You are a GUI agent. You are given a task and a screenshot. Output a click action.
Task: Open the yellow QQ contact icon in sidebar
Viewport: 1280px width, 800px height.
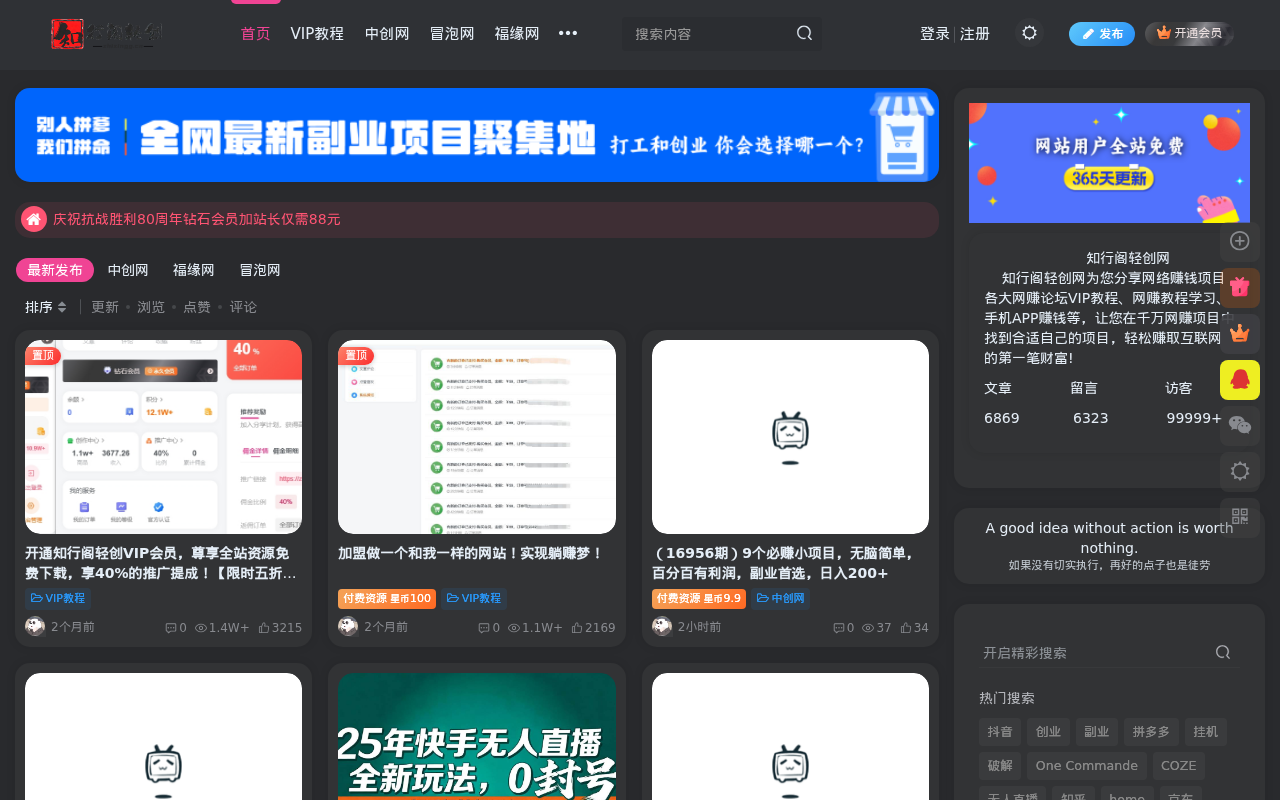[1239, 379]
